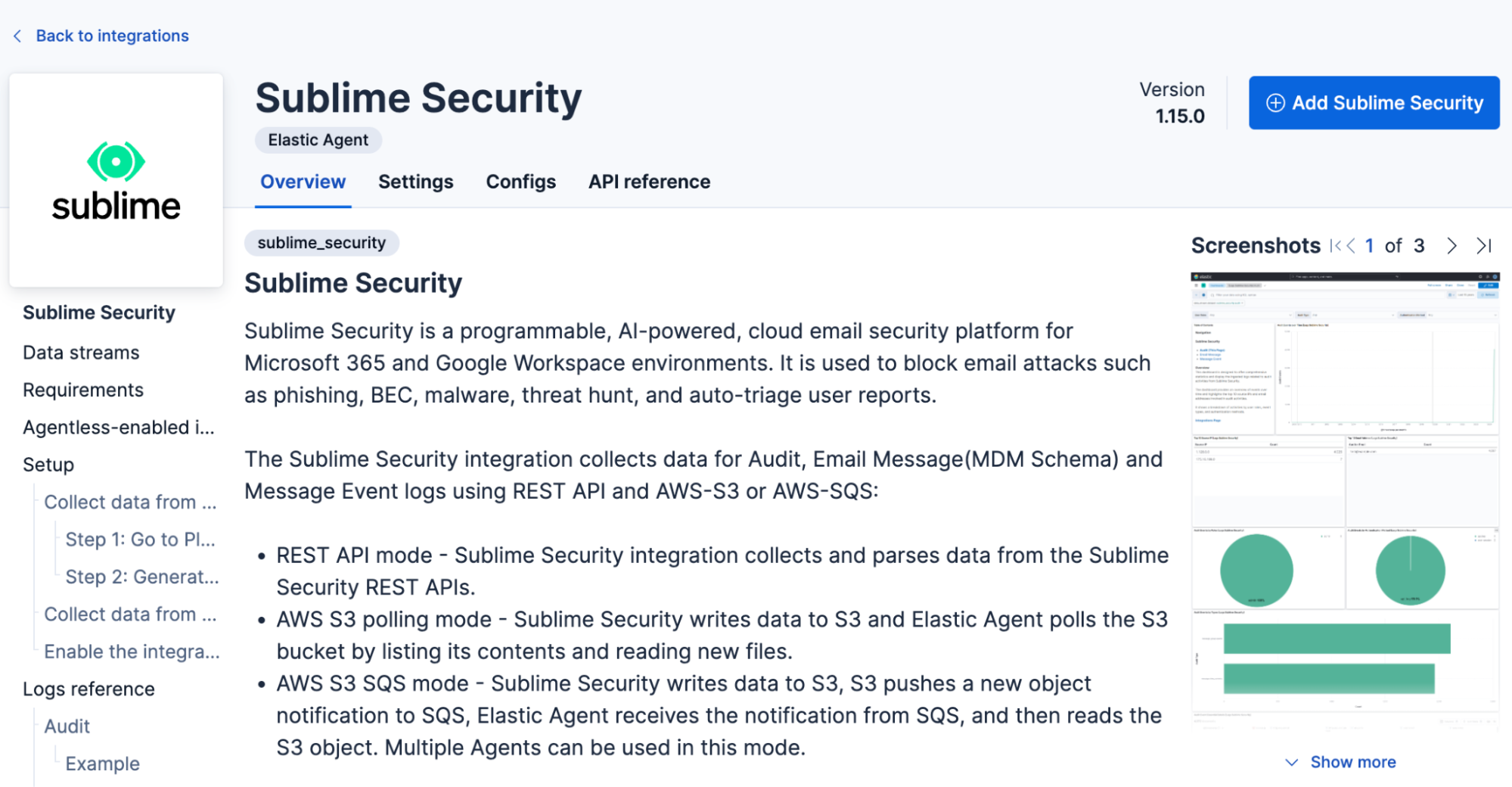Jump to the Data streams section
This screenshot has height=787, width=1512.
click(x=81, y=353)
